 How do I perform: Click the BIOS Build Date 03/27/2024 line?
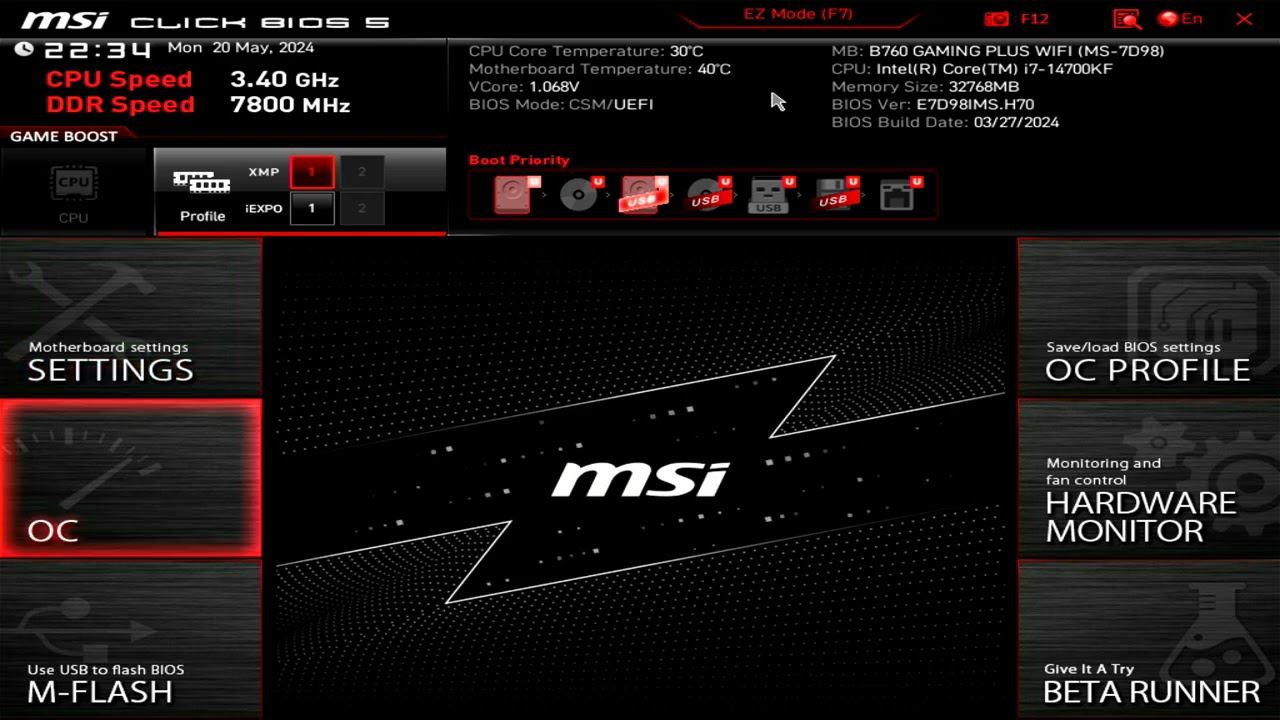945,122
